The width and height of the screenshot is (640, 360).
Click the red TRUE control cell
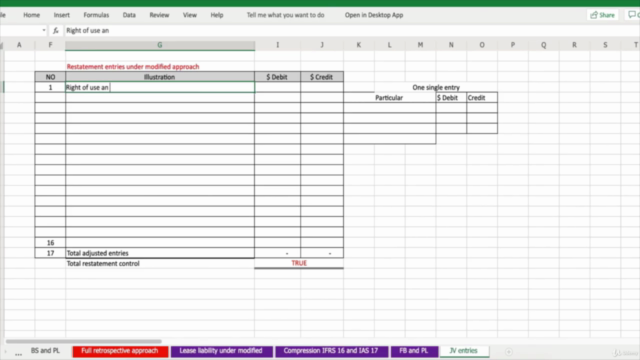pos(299,263)
